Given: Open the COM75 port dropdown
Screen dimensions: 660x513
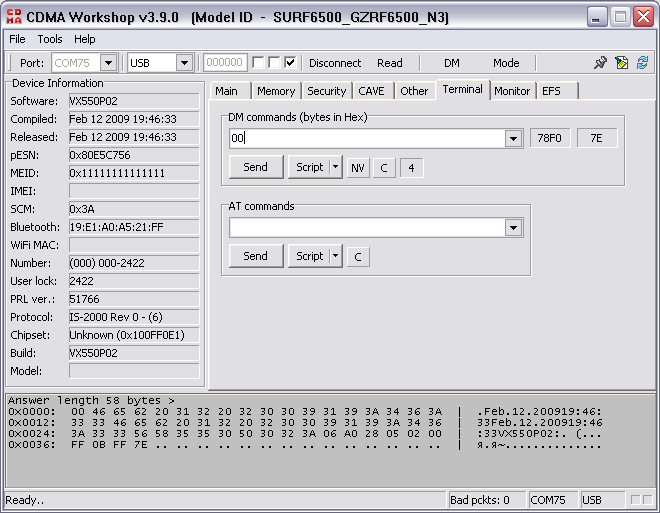Looking at the screenshot, I should click(x=108, y=63).
